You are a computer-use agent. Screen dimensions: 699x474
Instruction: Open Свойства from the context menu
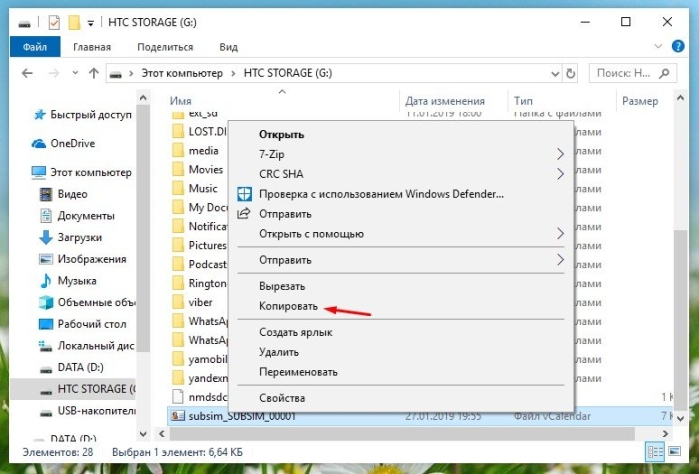click(x=282, y=398)
